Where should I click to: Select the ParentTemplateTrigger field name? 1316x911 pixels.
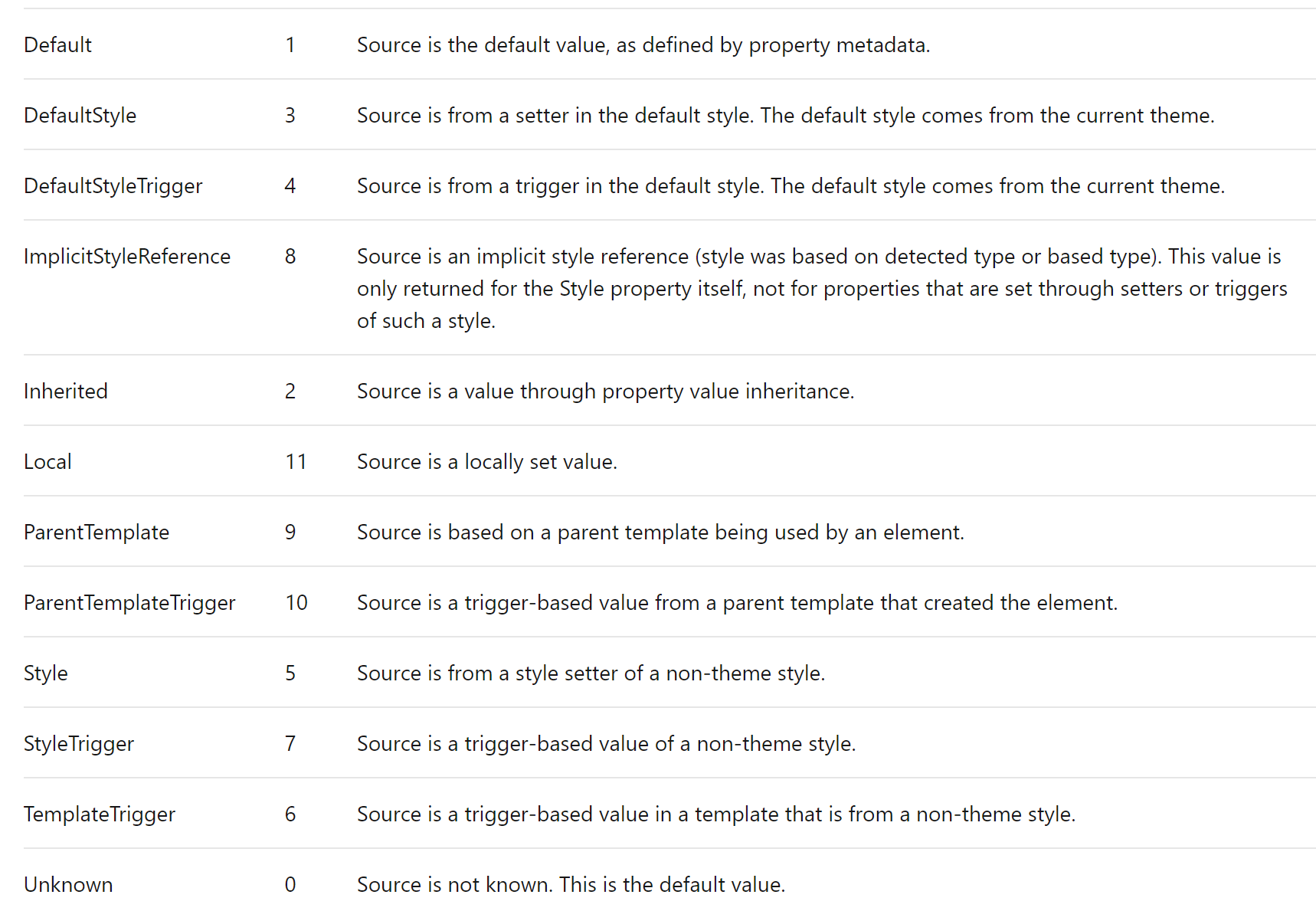tap(129, 603)
